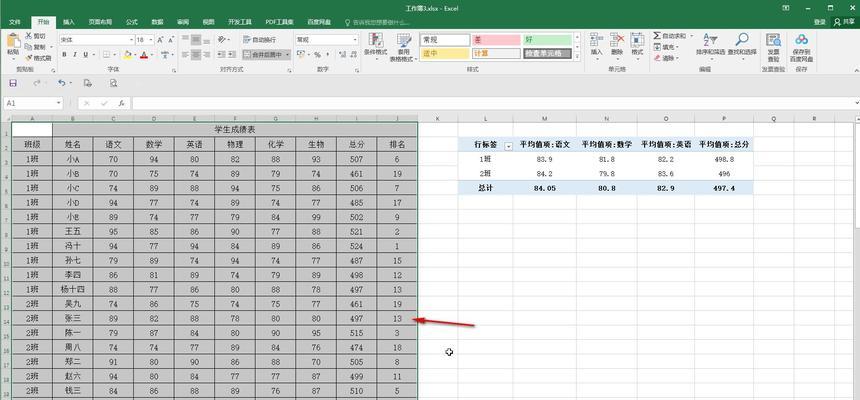Apply the 差 (Bad) cell style

tap(496, 40)
